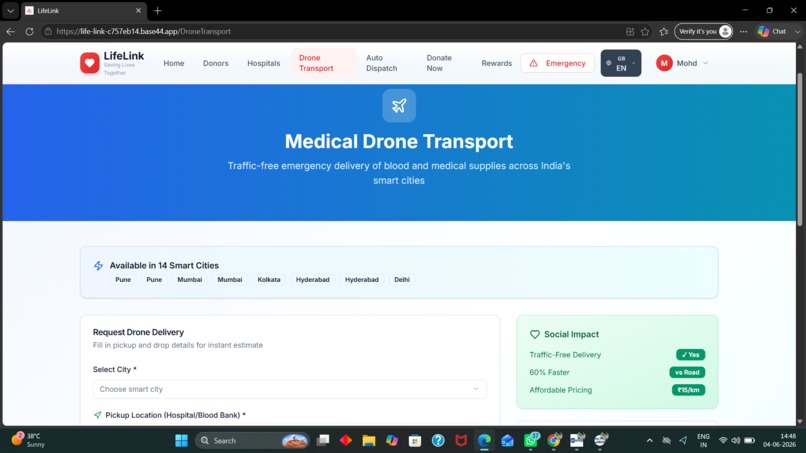Open WhatsApp from taskbar

pos(530,441)
